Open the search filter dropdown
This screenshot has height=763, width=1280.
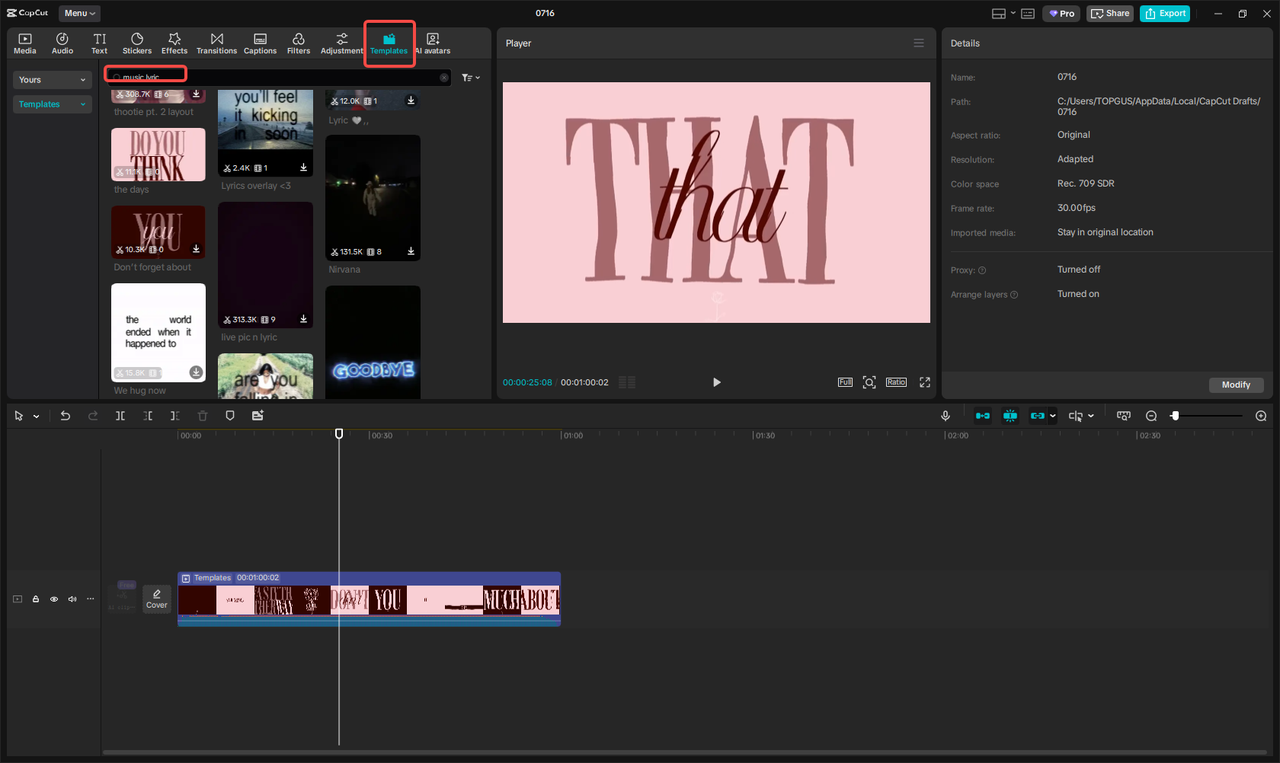[470, 77]
